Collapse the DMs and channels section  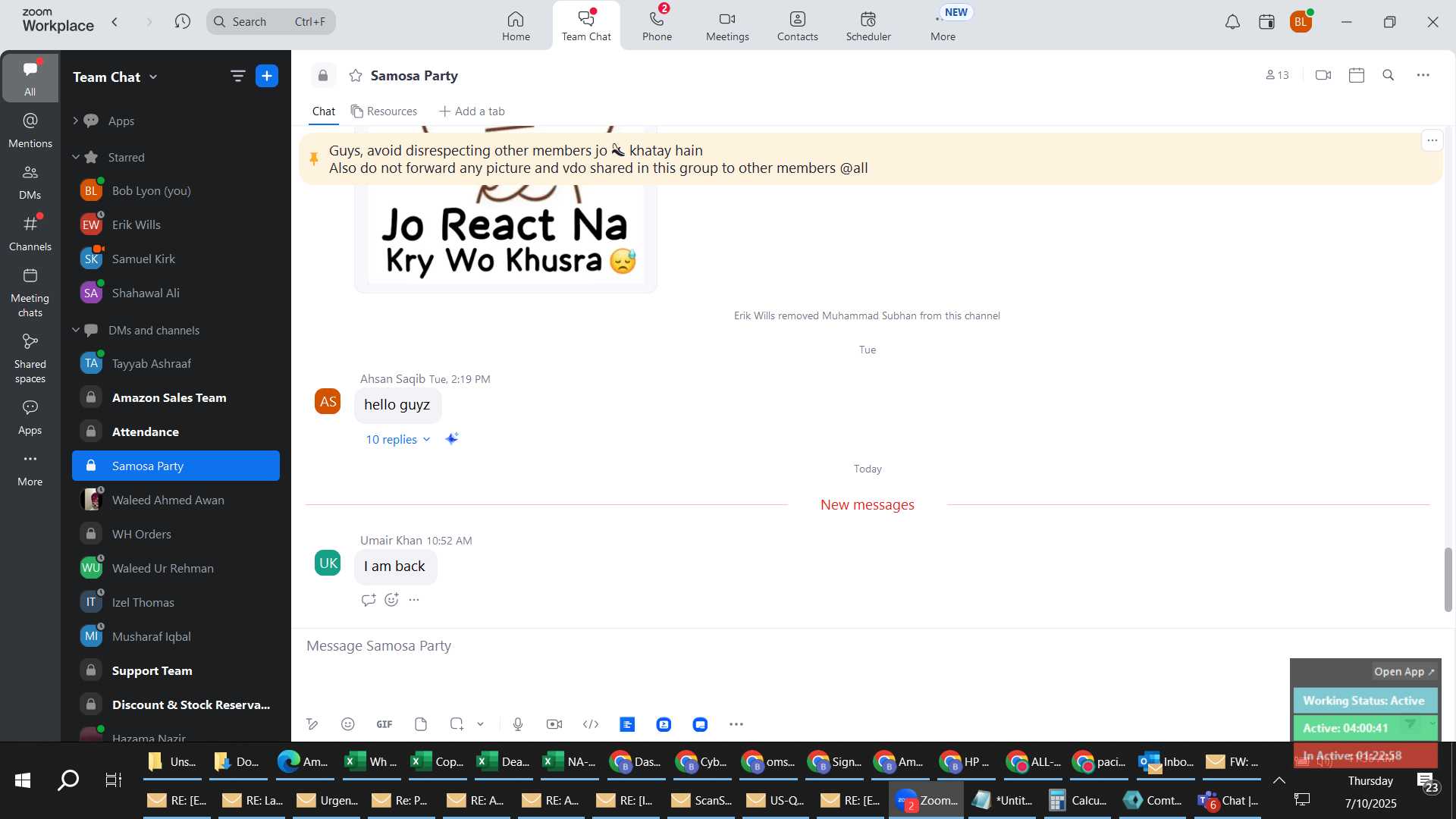coord(75,330)
